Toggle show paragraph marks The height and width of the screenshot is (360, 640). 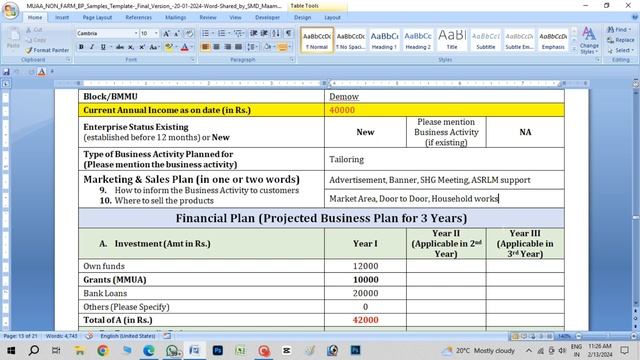288,33
